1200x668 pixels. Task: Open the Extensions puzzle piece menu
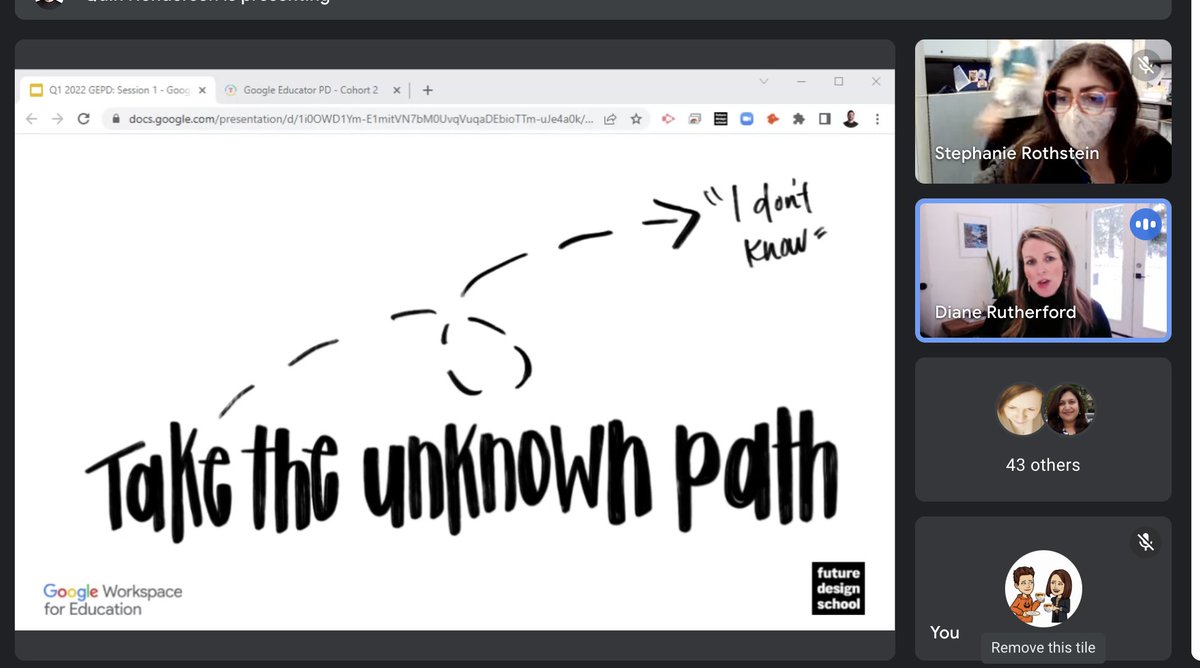pyautogui.click(x=798, y=119)
